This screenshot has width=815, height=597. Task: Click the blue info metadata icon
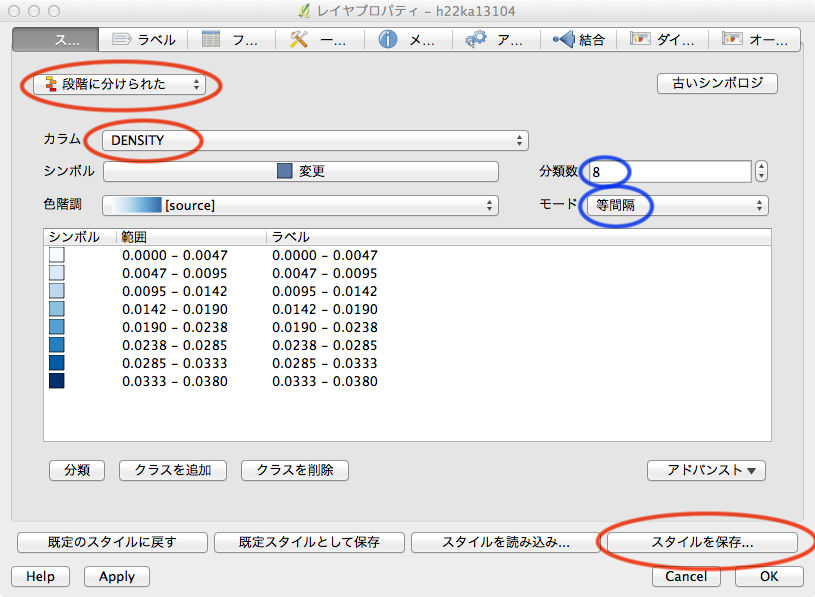388,40
